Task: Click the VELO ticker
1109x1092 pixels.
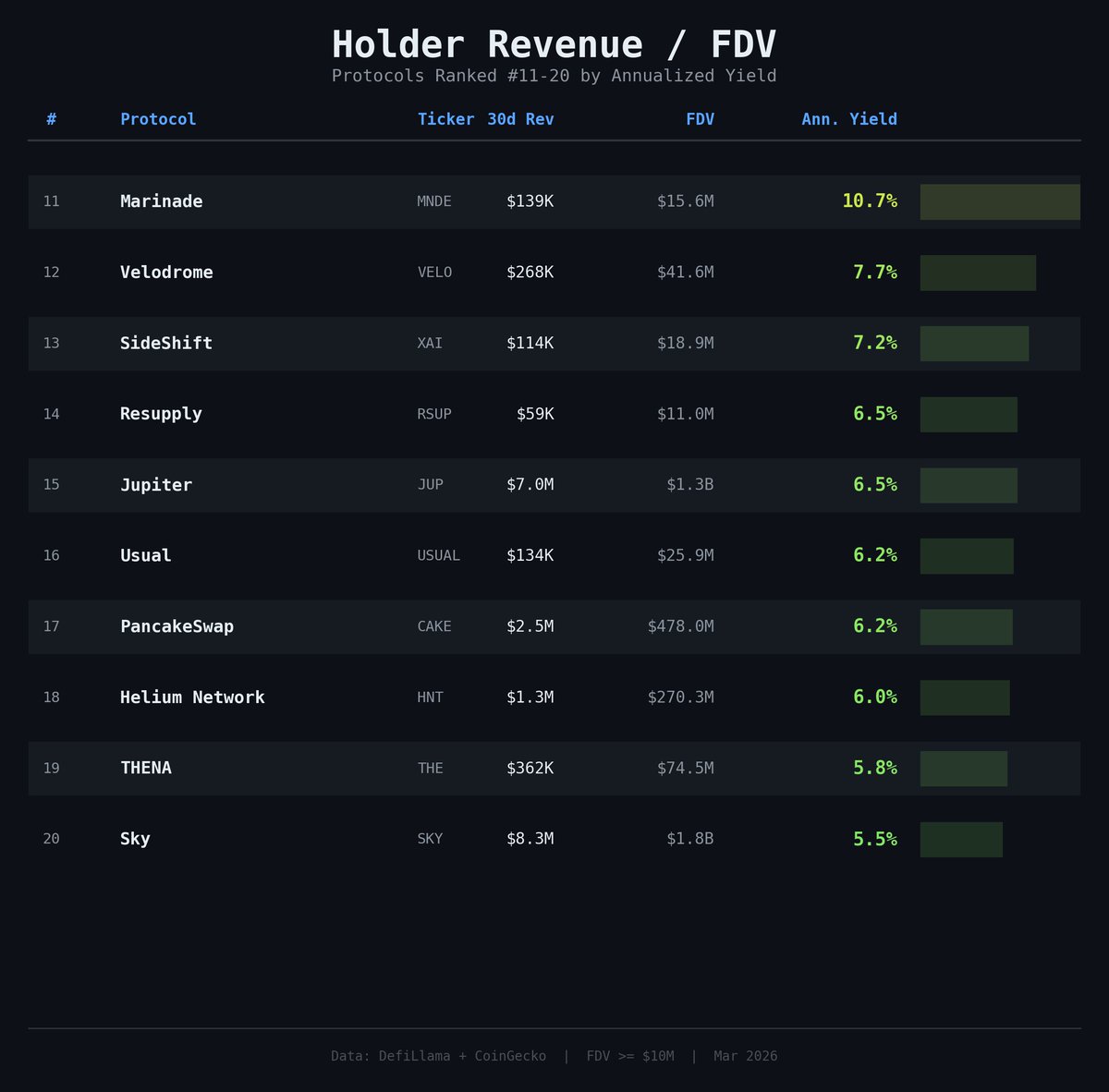Action: click(434, 273)
